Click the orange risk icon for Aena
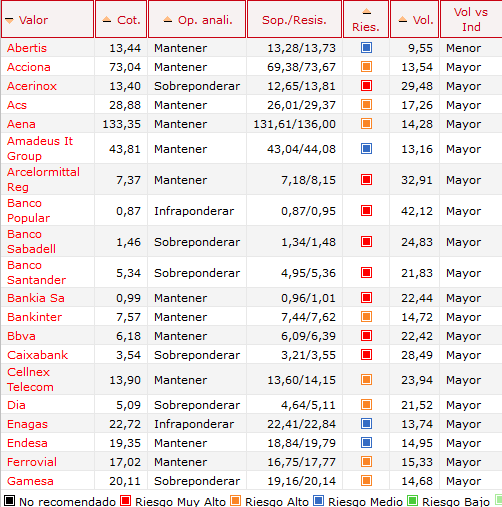 (366, 124)
